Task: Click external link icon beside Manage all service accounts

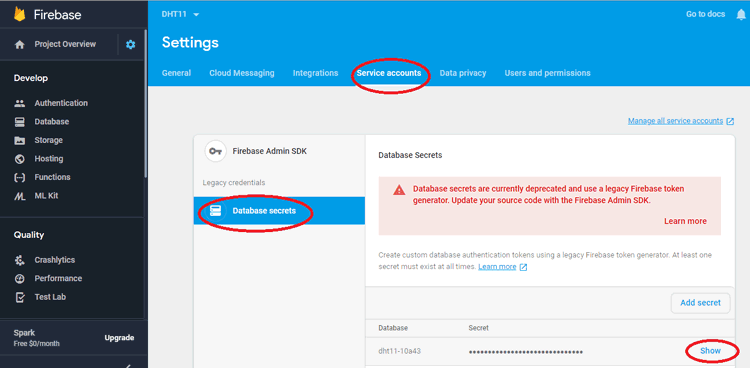Action: (730, 122)
